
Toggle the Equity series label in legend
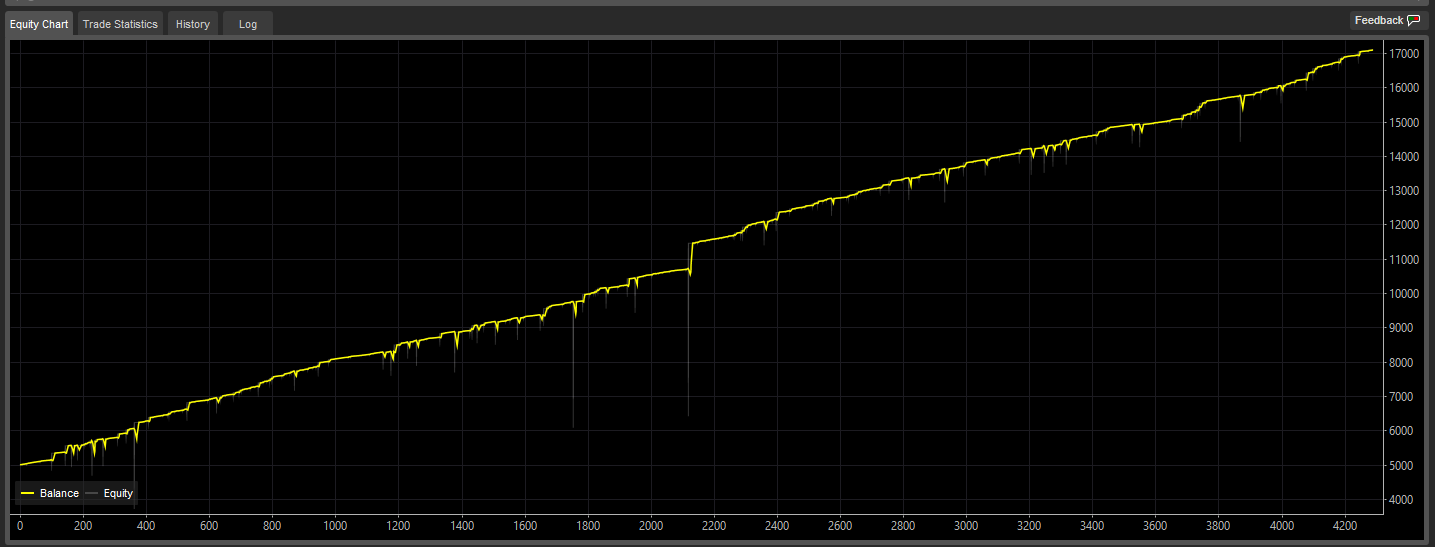pyautogui.click(x=118, y=493)
